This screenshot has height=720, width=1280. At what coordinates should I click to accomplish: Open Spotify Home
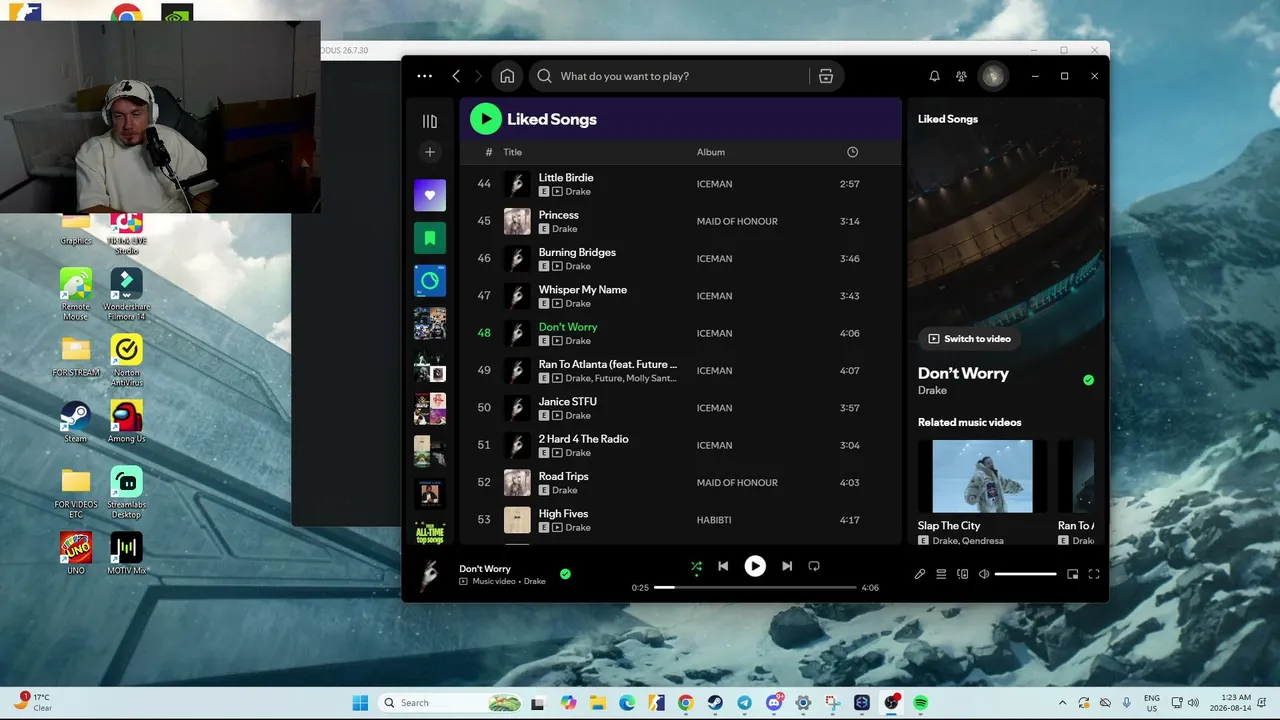click(x=507, y=76)
